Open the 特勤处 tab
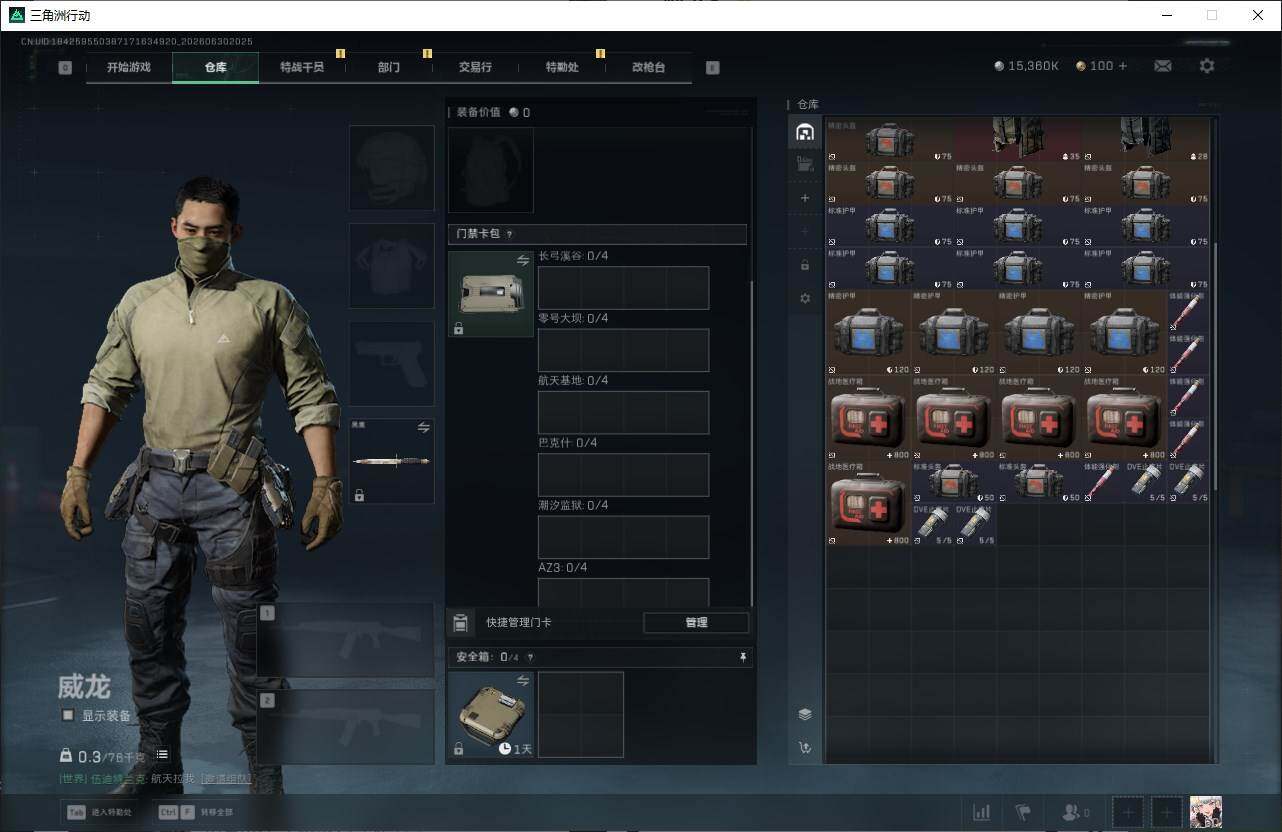This screenshot has height=832, width=1282. (x=562, y=68)
